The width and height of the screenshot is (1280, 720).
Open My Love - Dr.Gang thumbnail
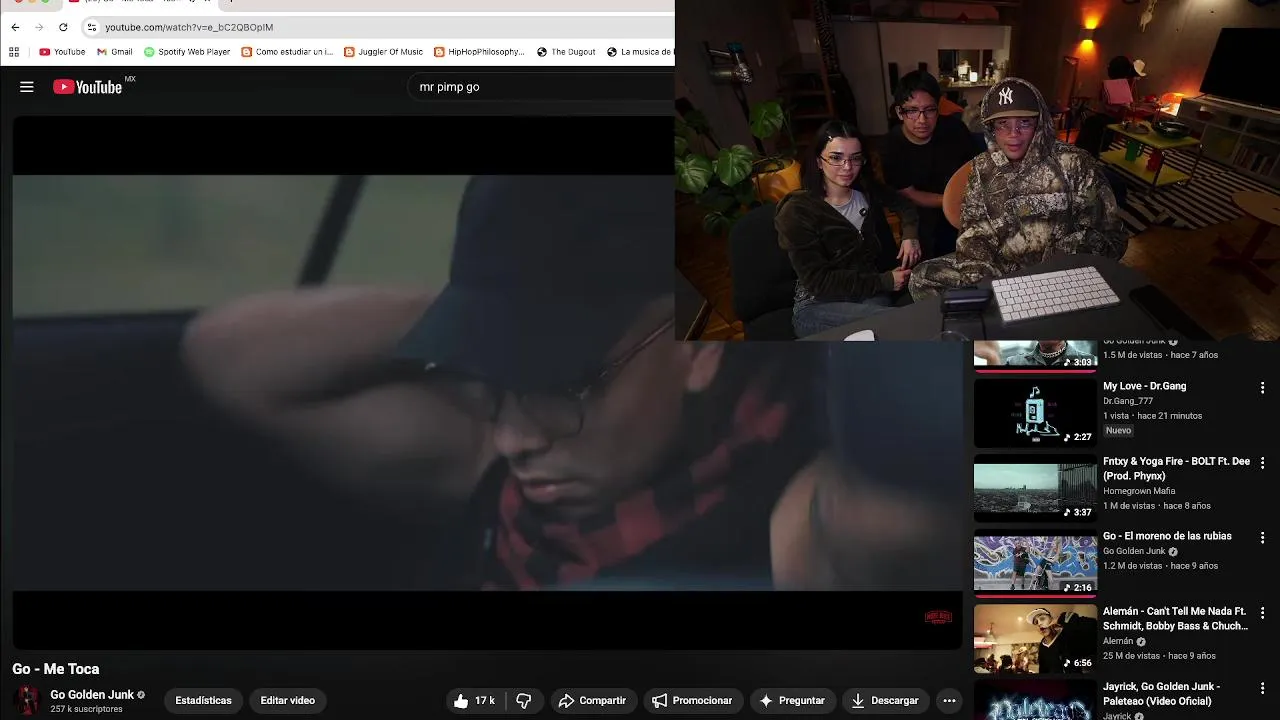click(1035, 413)
